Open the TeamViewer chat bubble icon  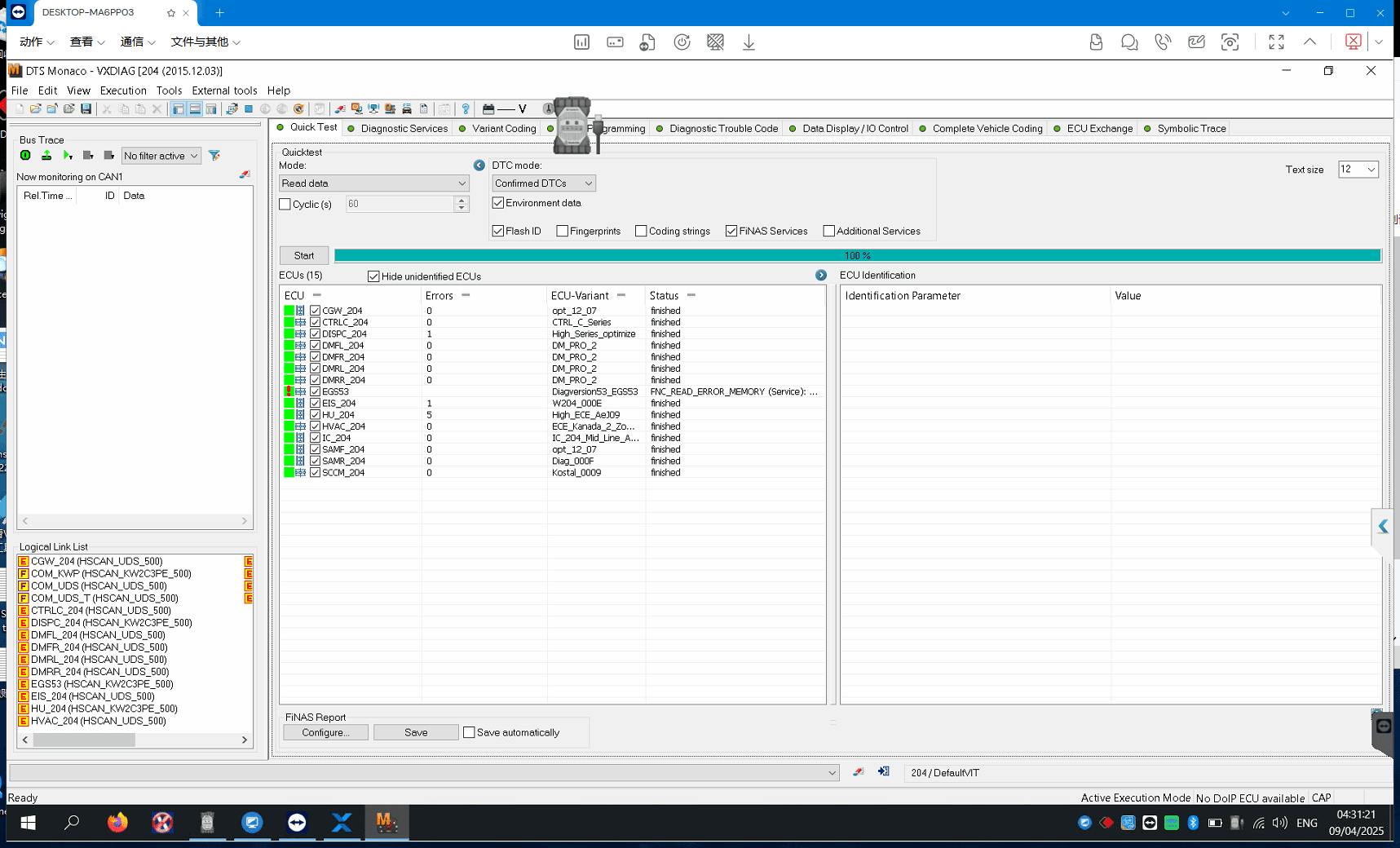pyautogui.click(x=1129, y=42)
